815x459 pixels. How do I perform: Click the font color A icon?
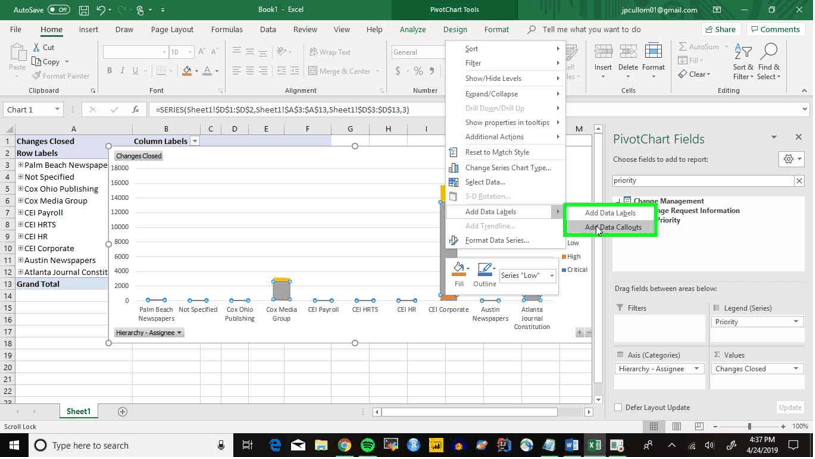(207, 71)
